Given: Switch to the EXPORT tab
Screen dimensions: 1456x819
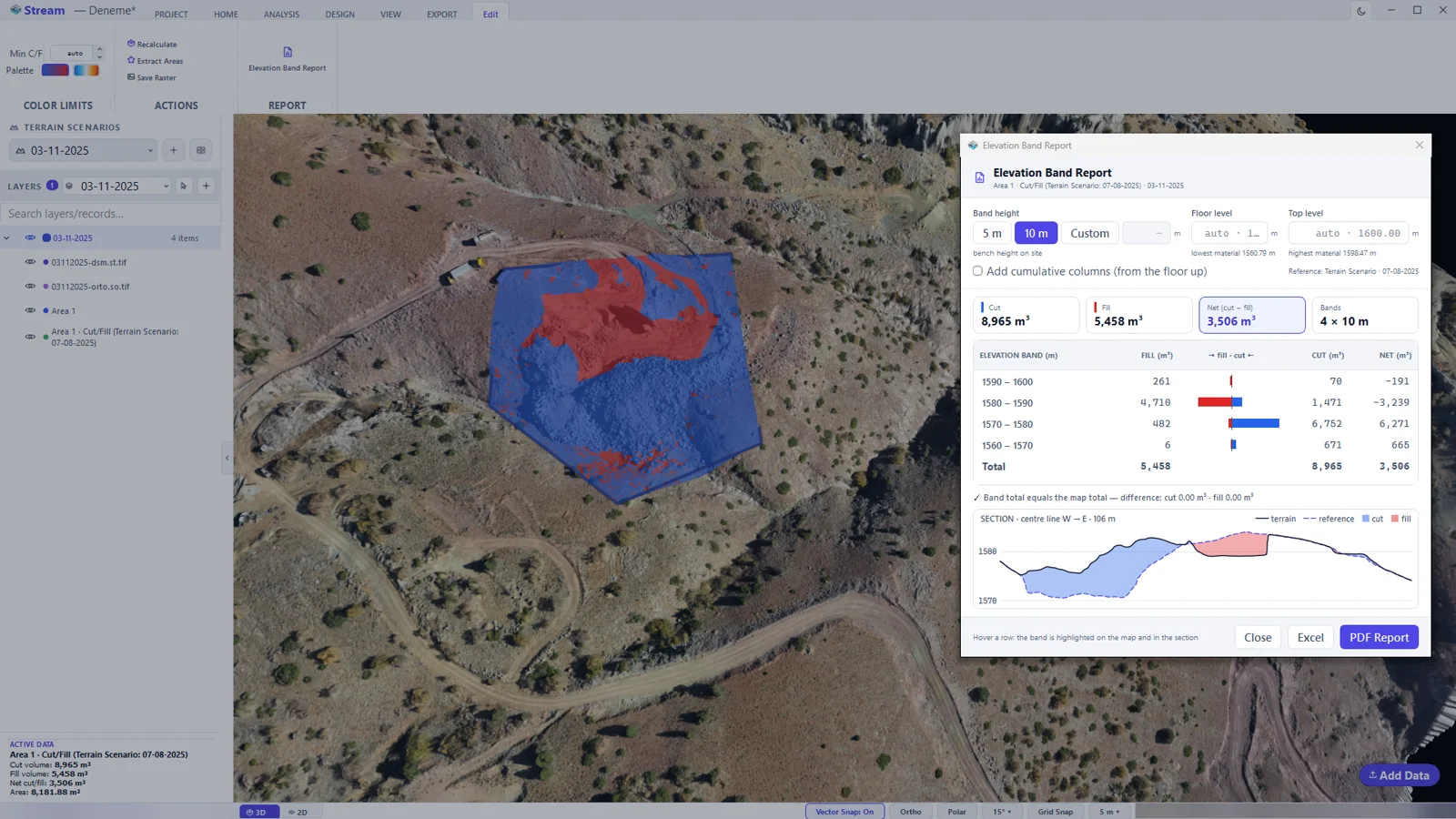Looking at the screenshot, I should coord(442,15).
